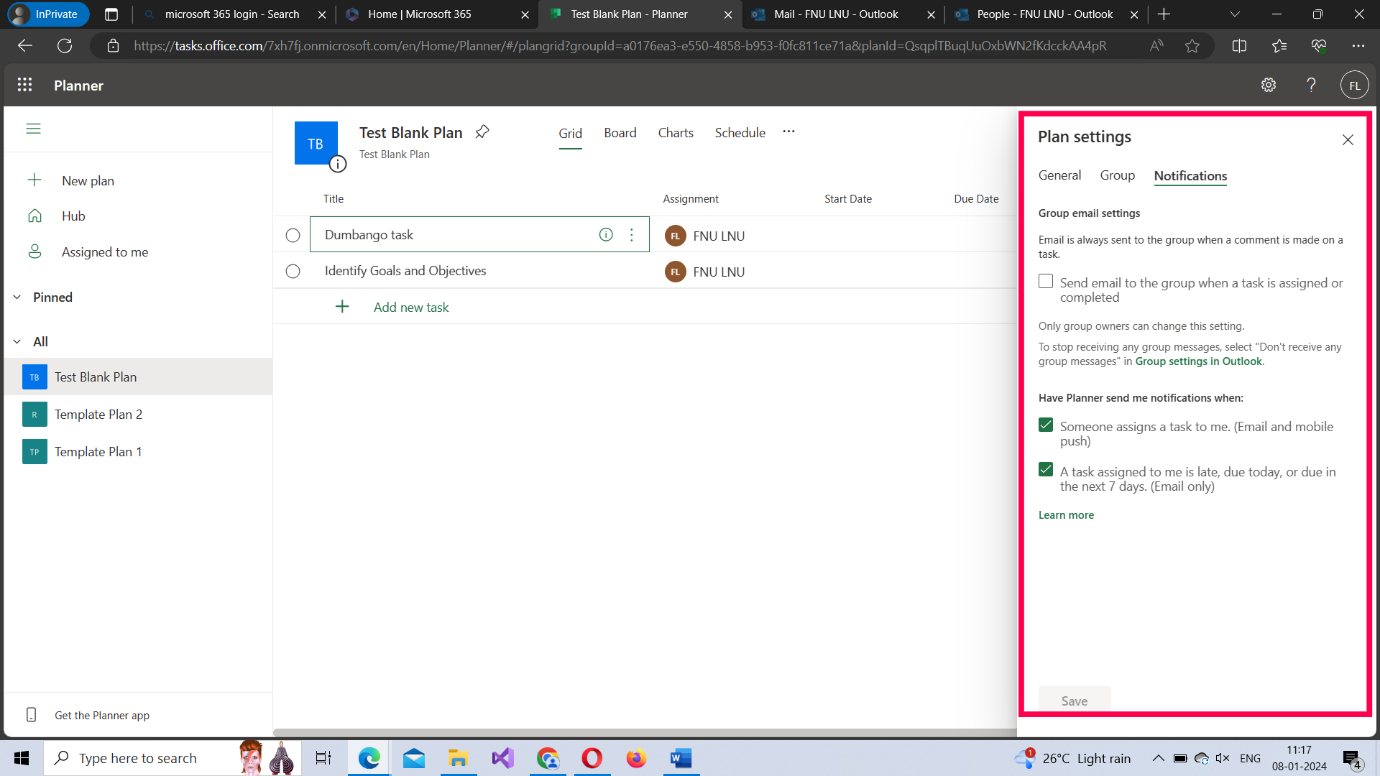Open Word from the taskbar
Screen dimensions: 1380x776
(x=681, y=758)
